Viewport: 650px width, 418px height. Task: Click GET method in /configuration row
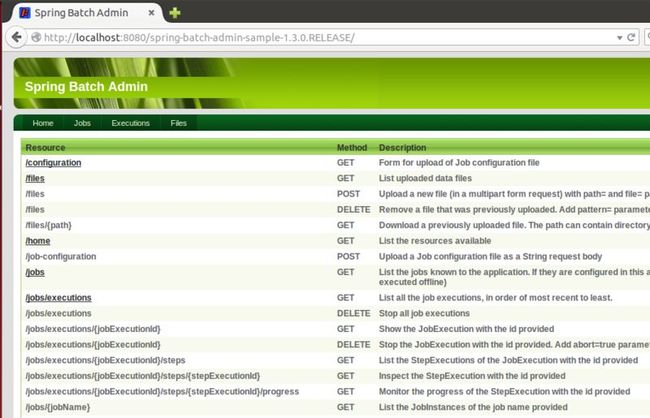pos(345,163)
